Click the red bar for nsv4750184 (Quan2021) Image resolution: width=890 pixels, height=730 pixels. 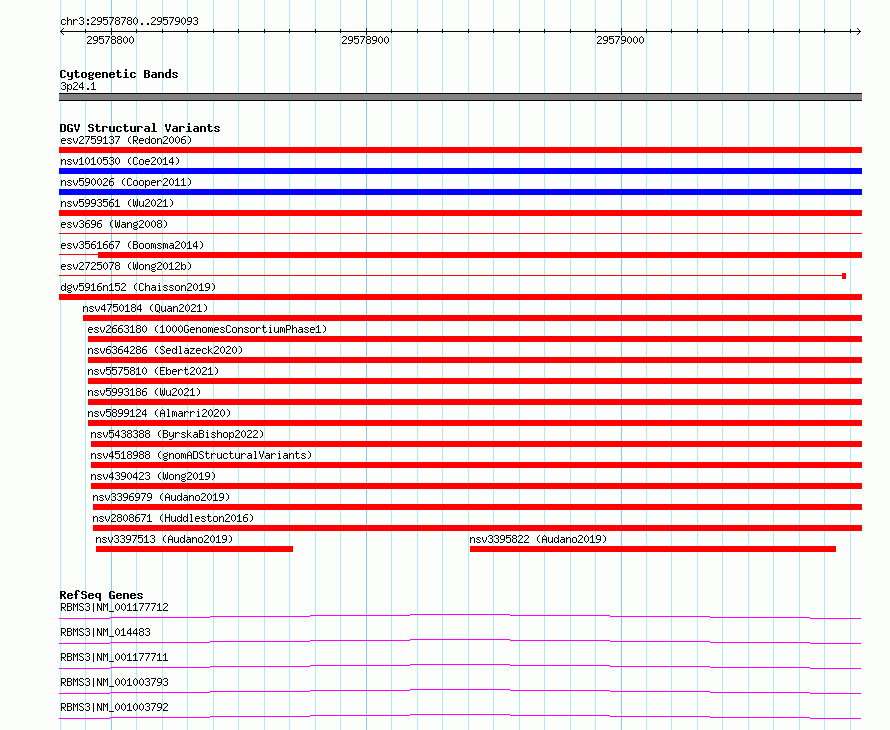[472, 318]
